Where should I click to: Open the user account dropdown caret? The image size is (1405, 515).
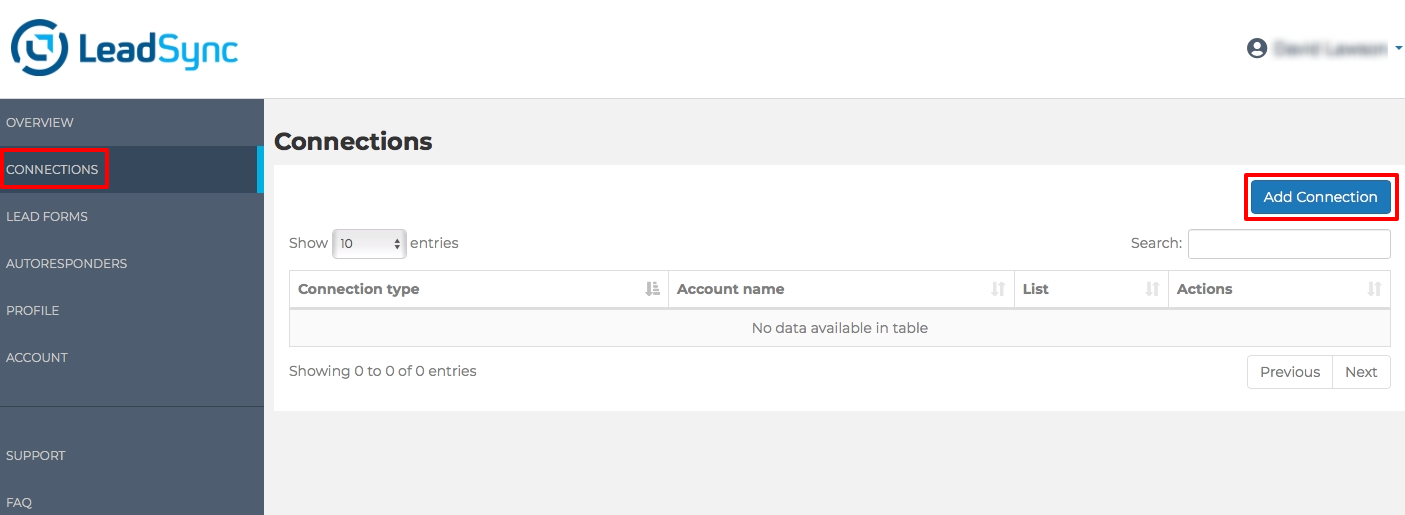(x=1398, y=48)
